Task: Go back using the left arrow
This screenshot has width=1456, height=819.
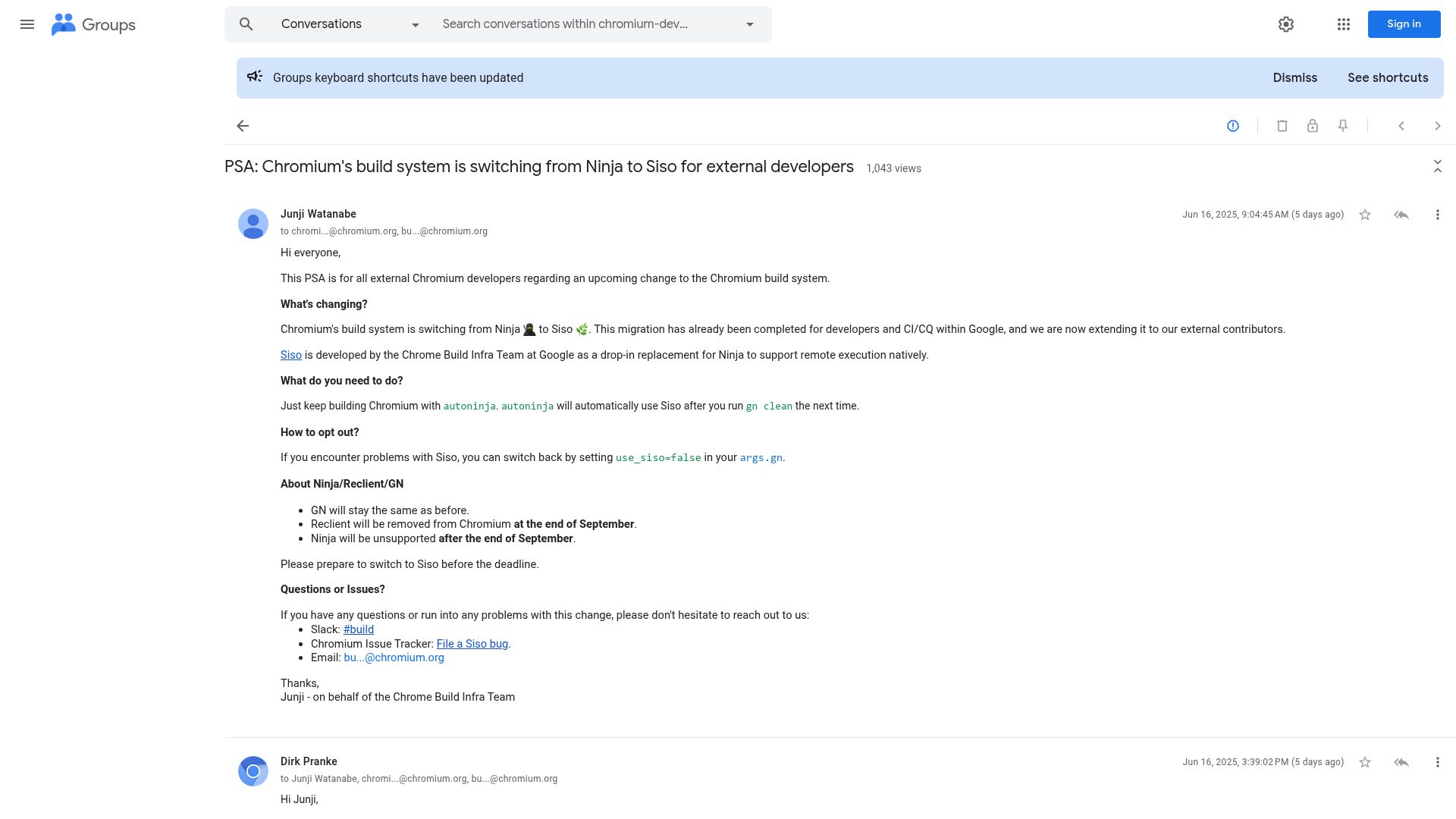Action: [243, 126]
